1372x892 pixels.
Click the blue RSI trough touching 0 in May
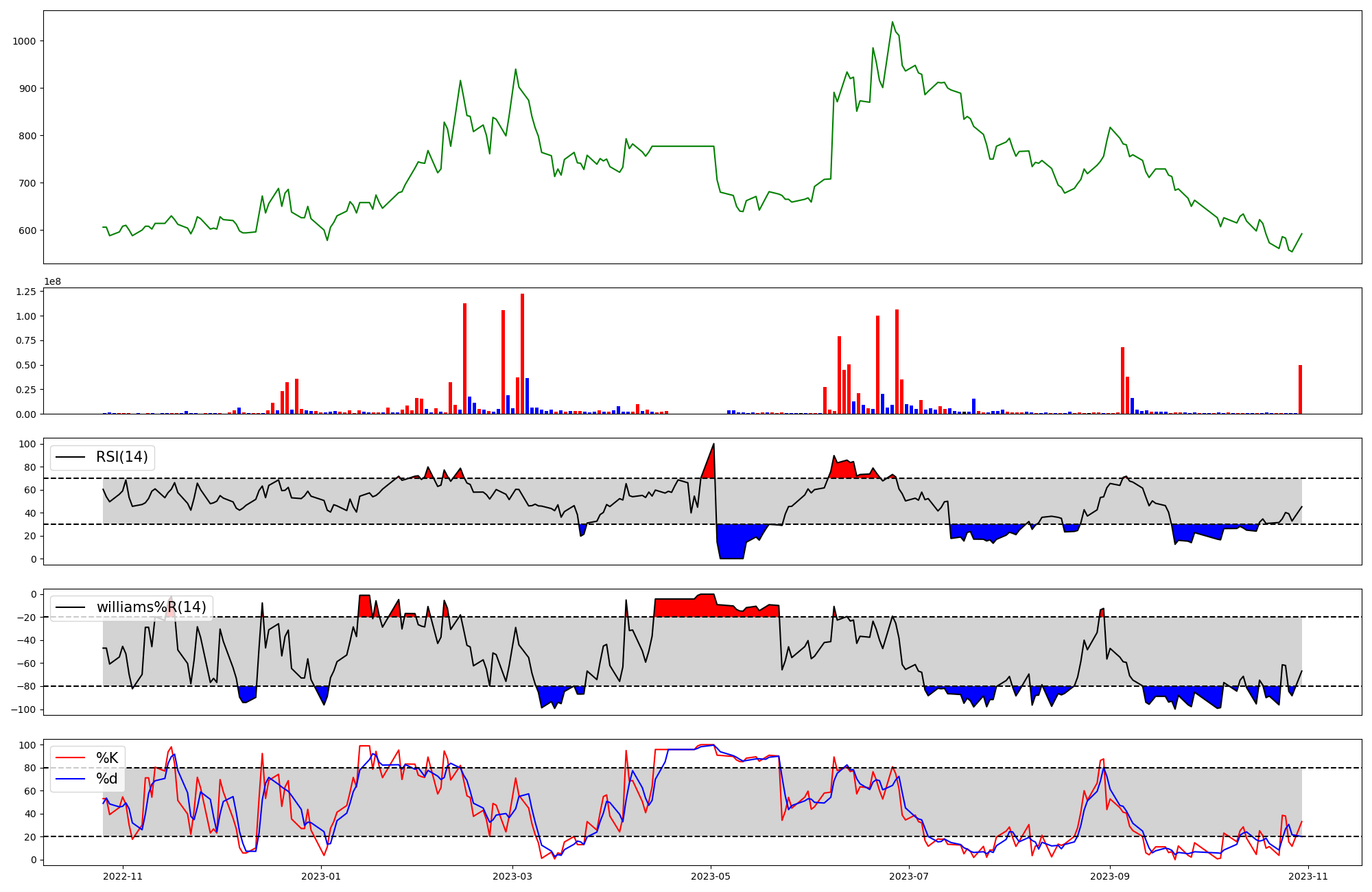[x=731, y=545]
